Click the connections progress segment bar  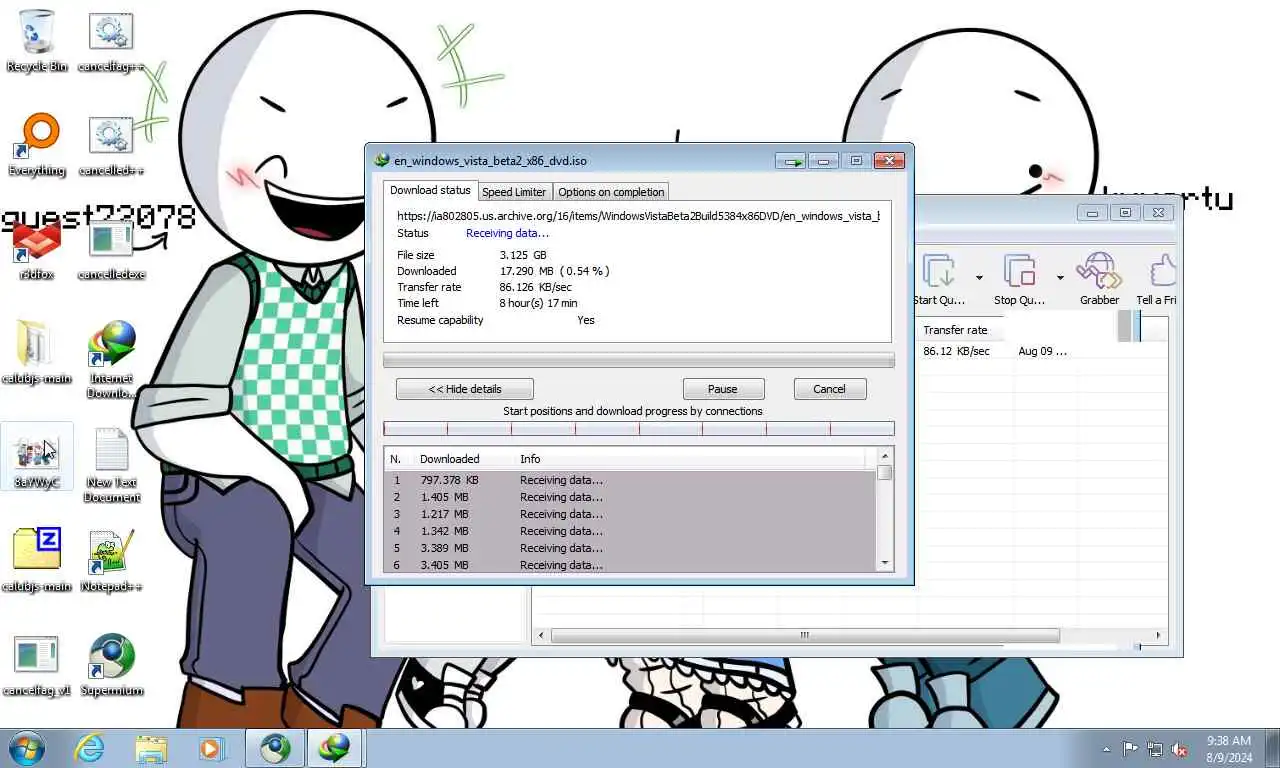639,429
